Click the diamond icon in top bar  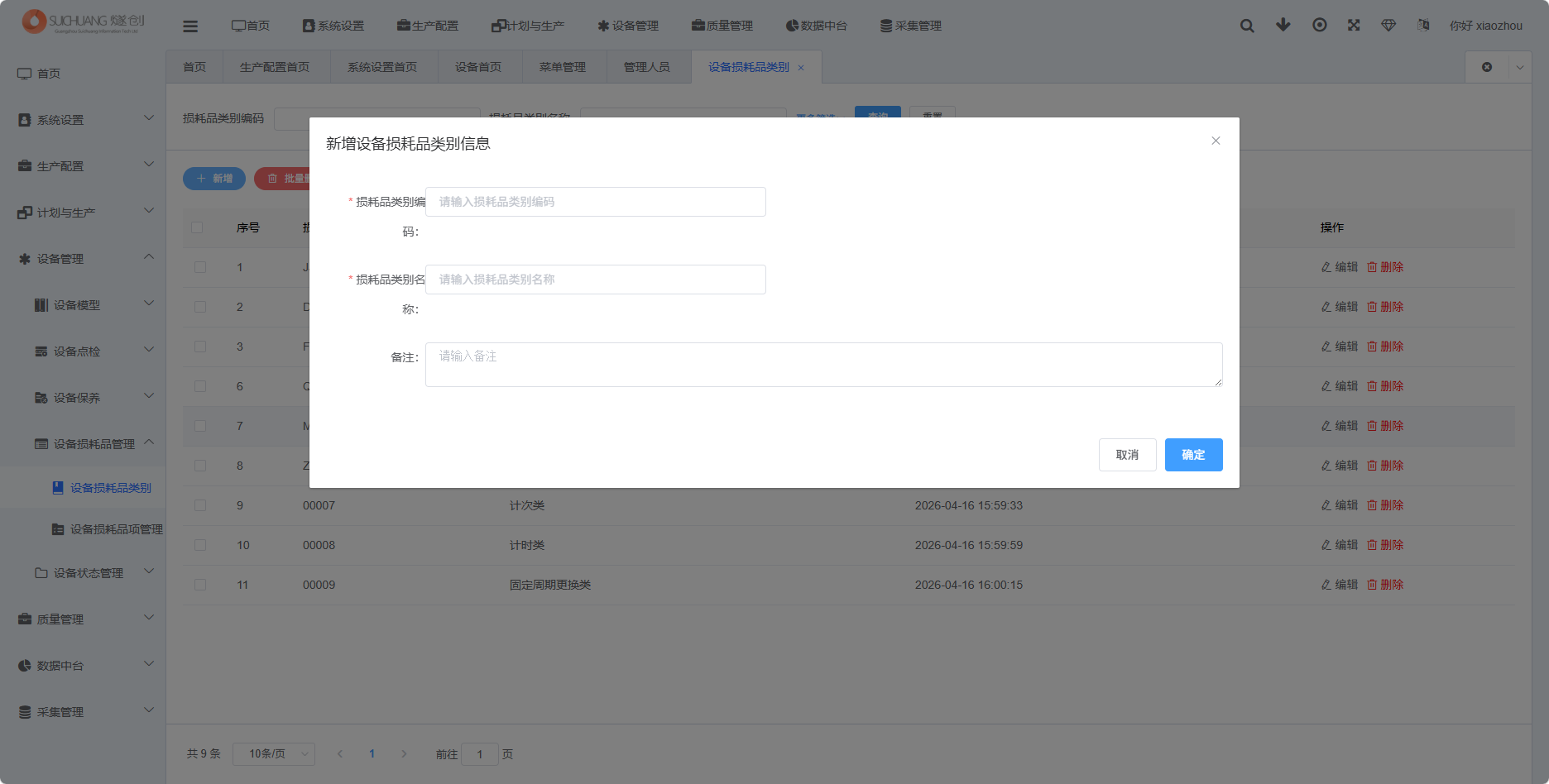[x=1388, y=25]
